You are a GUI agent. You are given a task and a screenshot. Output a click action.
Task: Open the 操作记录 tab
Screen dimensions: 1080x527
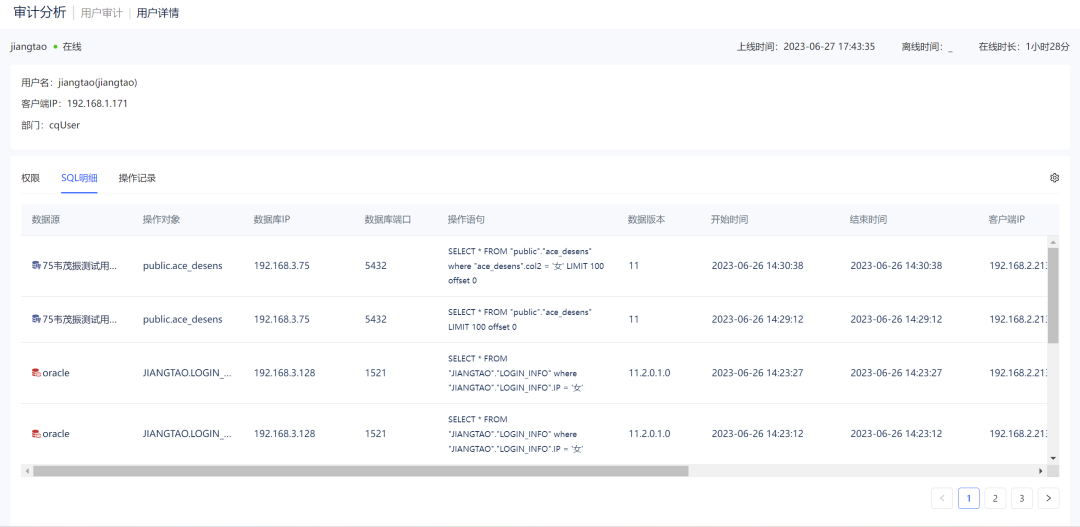coord(137,178)
